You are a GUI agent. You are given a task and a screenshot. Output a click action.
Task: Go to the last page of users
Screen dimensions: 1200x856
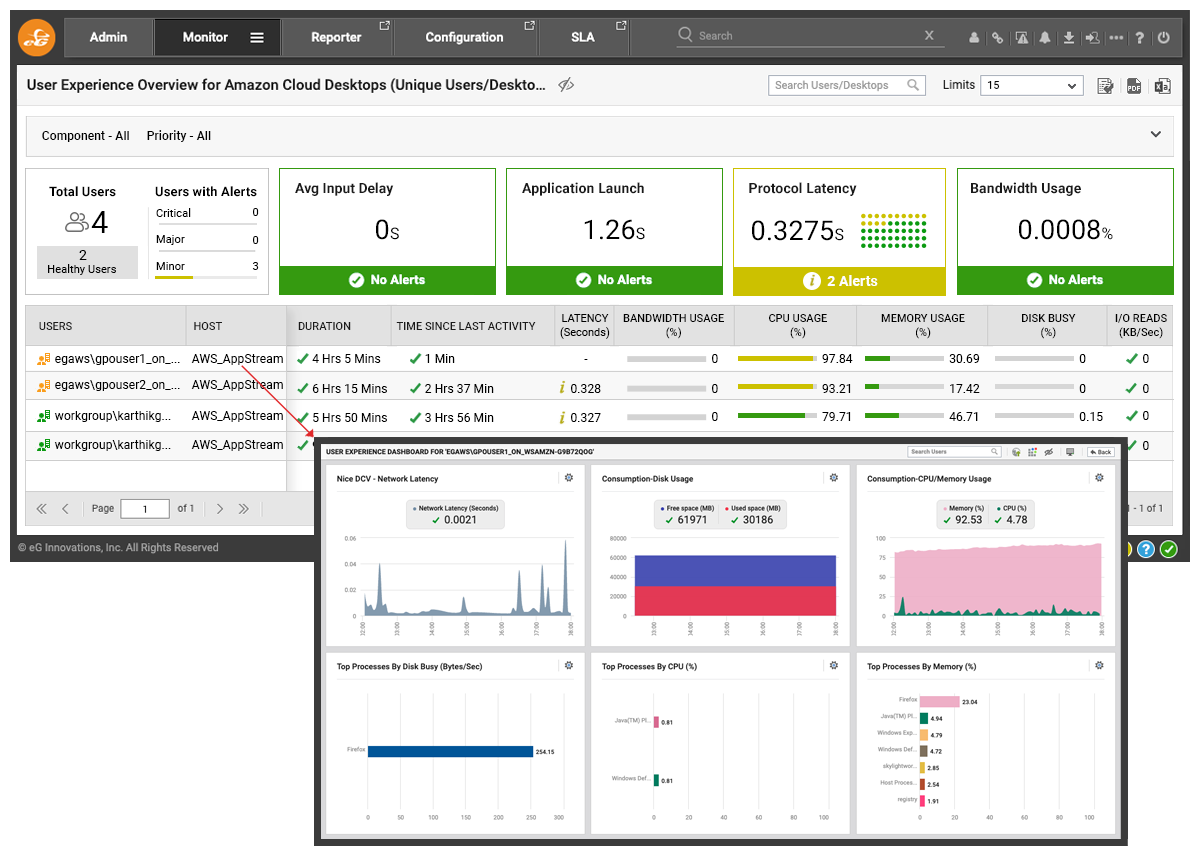tap(243, 509)
